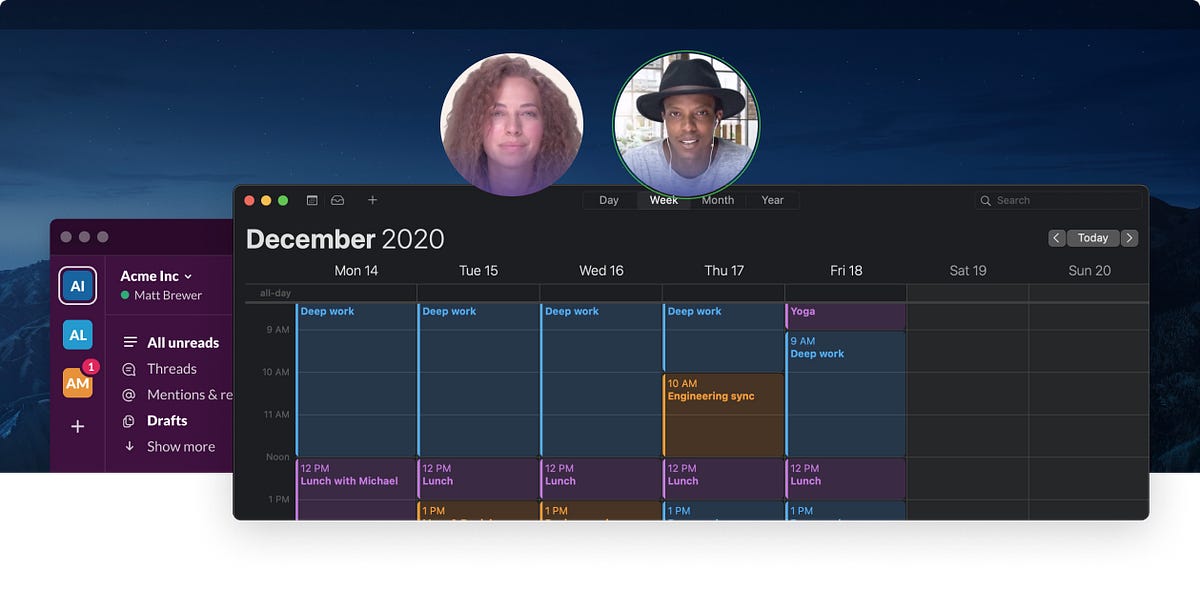1200x600 pixels.
Task: Click the Today button
Action: pyautogui.click(x=1093, y=238)
